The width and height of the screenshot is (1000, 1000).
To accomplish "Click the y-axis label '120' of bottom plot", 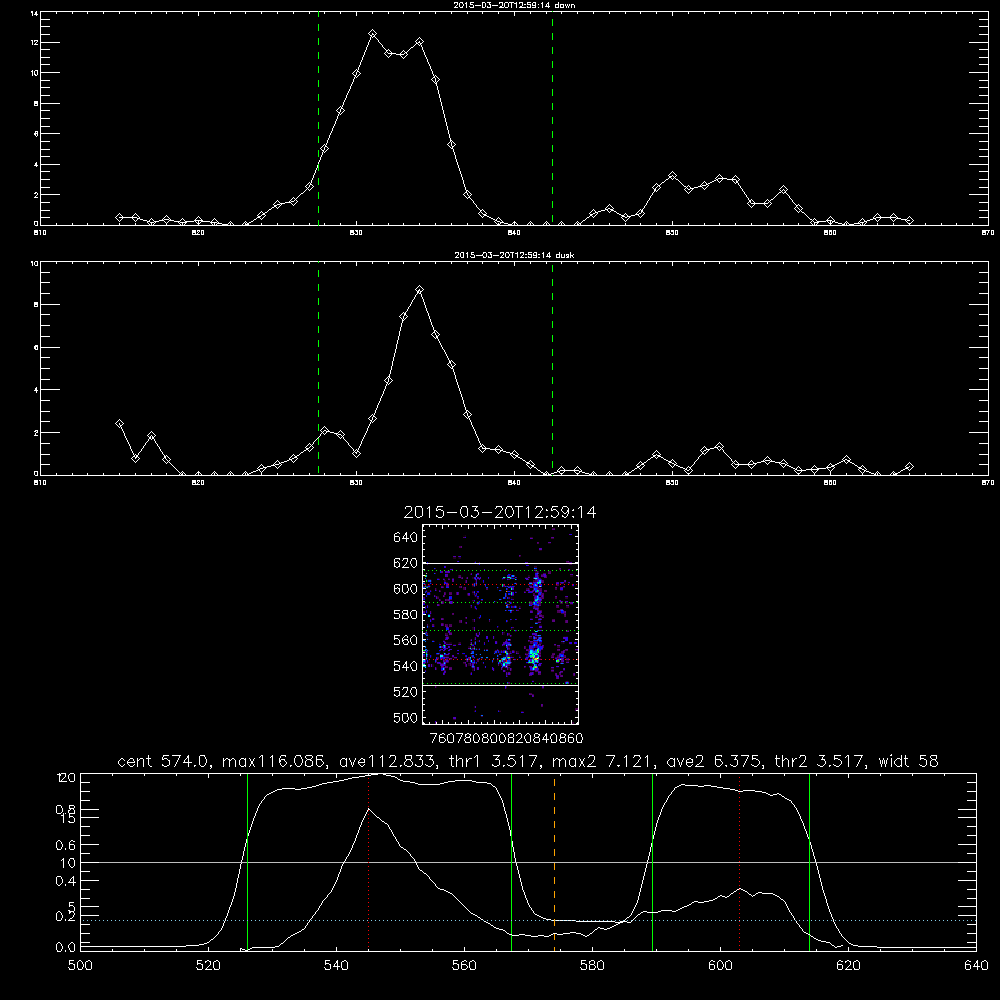I will click(x=66, y=778).
